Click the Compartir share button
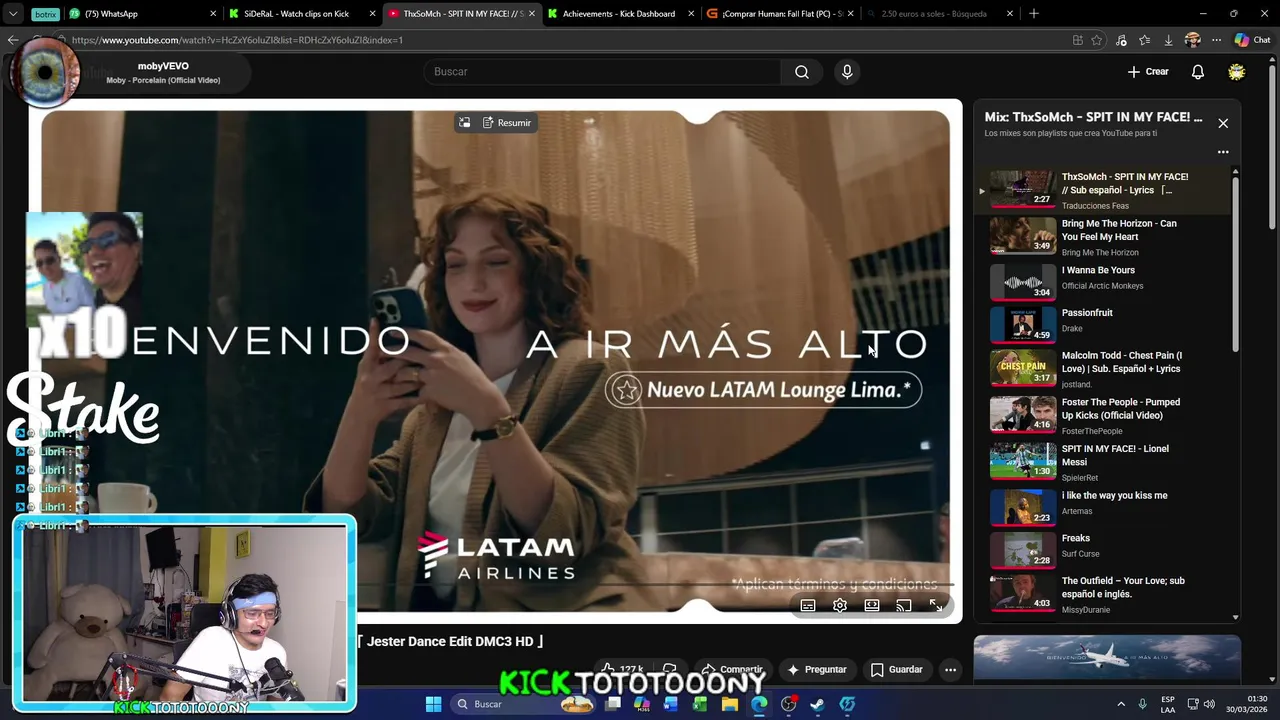 click(x=732, y=669)
